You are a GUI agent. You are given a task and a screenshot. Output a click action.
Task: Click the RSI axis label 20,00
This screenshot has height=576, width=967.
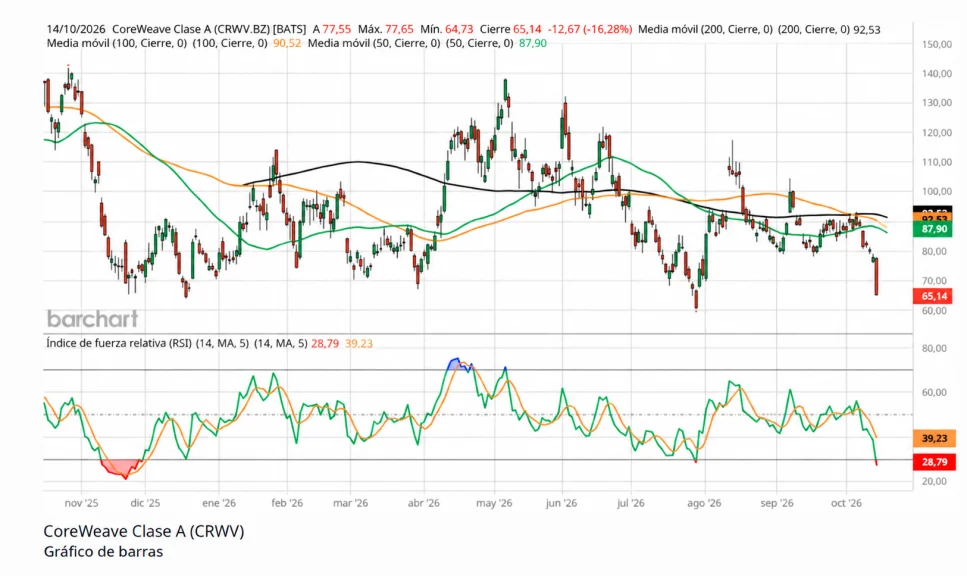[934, 481]
